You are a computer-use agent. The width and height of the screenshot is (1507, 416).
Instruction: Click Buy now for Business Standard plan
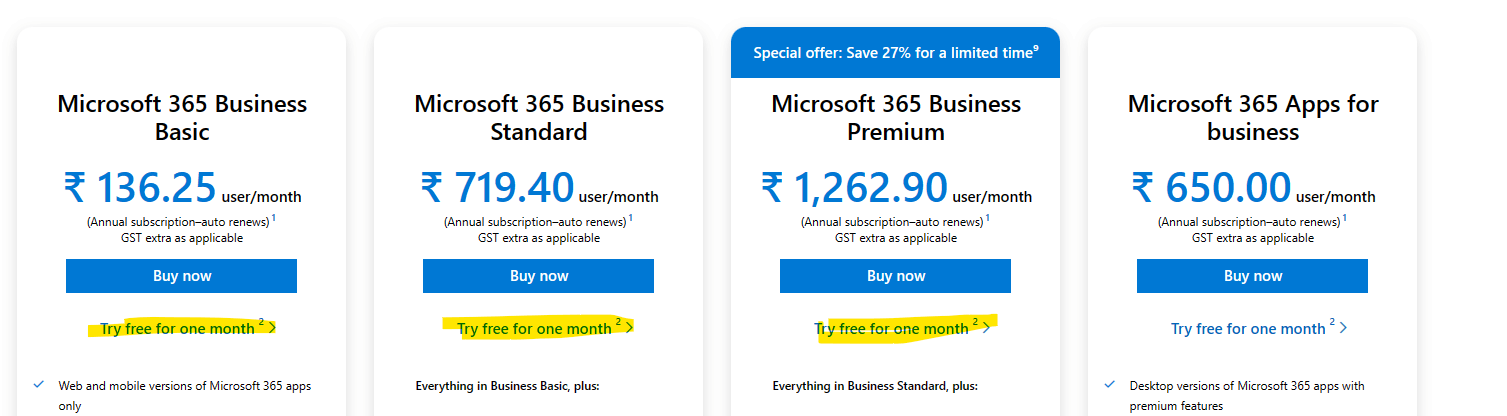538,276
